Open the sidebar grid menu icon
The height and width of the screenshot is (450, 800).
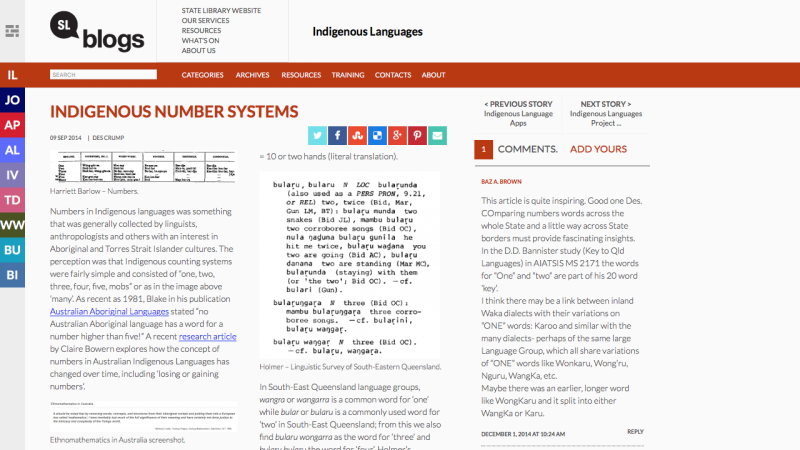pyautogui.click(x=12, y=31)
